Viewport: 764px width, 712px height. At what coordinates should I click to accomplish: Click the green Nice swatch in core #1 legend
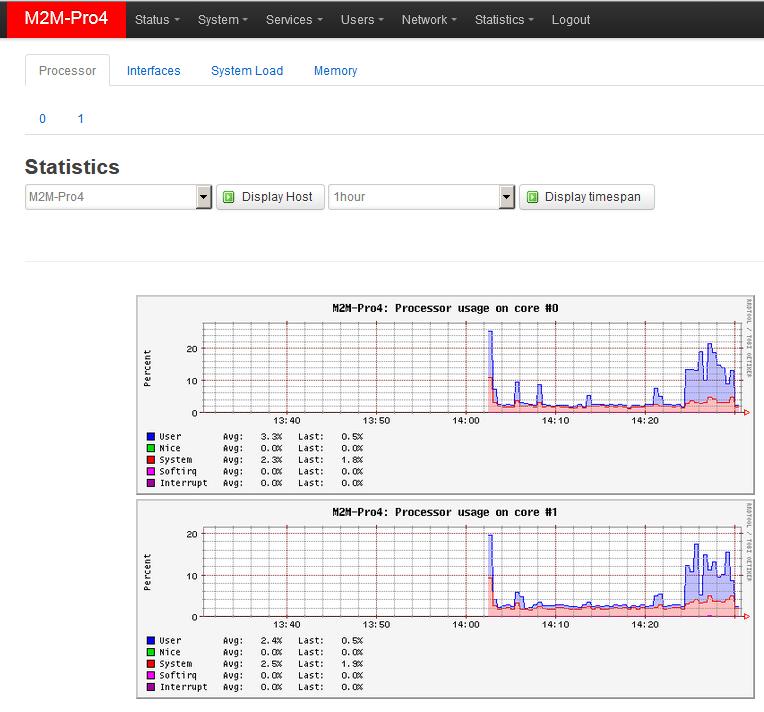coord(151,652)
